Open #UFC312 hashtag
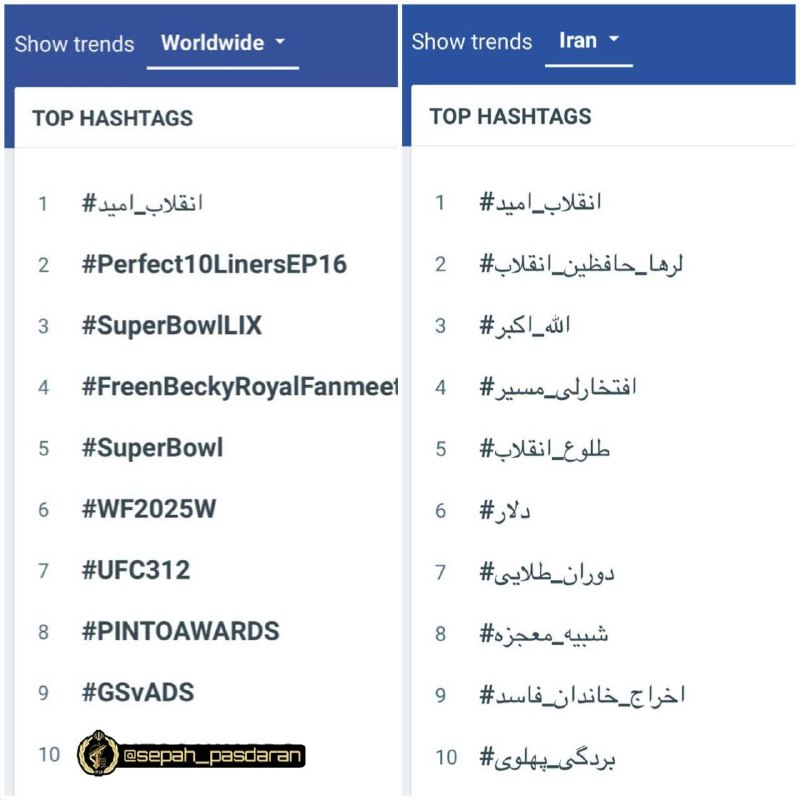This screenshot has width=800, height=800. (136, 570)
